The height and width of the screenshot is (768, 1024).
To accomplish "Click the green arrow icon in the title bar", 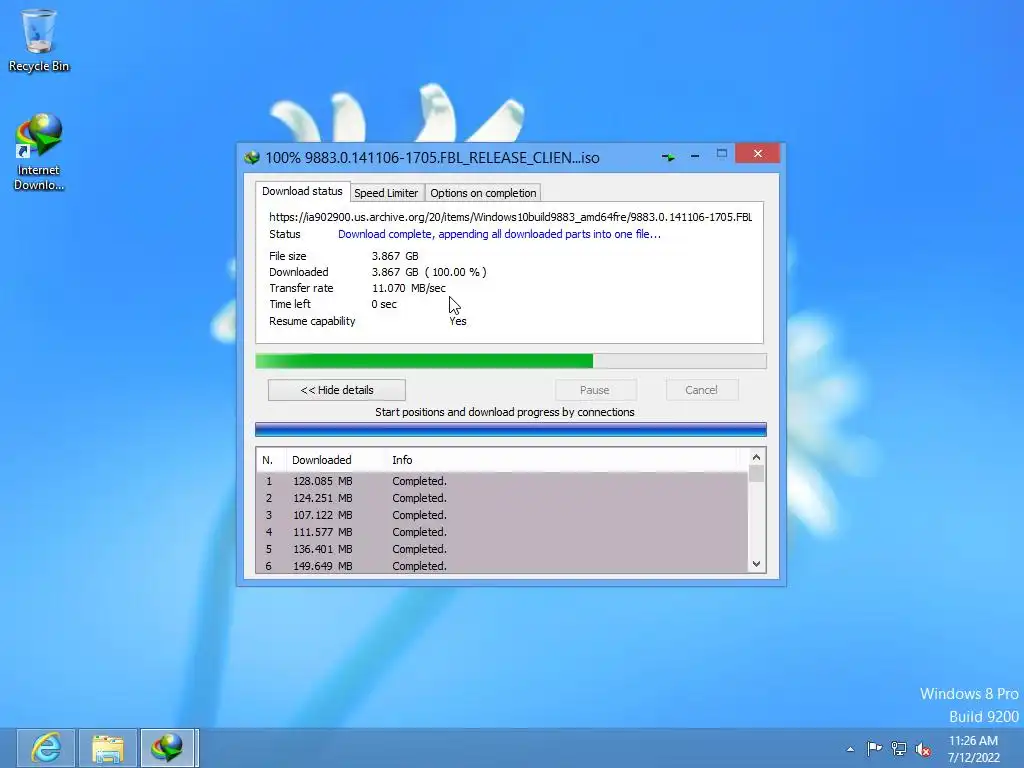I will pos(668,157).
